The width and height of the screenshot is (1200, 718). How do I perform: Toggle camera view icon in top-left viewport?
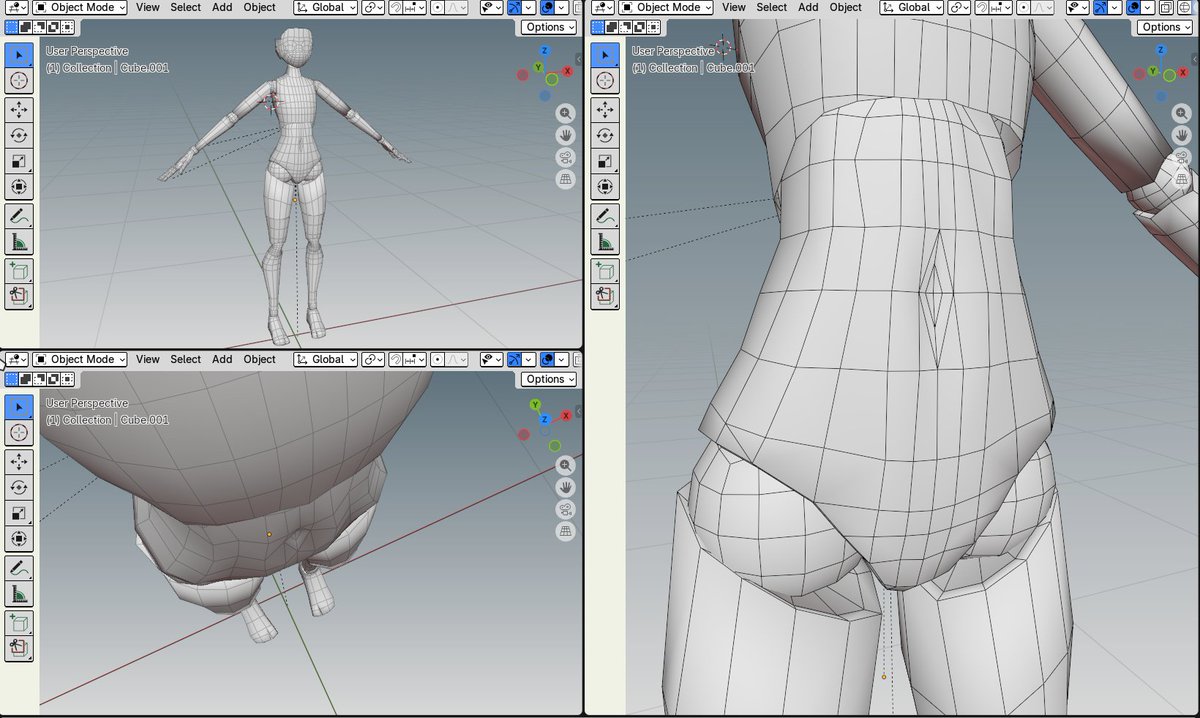point(565,157)
